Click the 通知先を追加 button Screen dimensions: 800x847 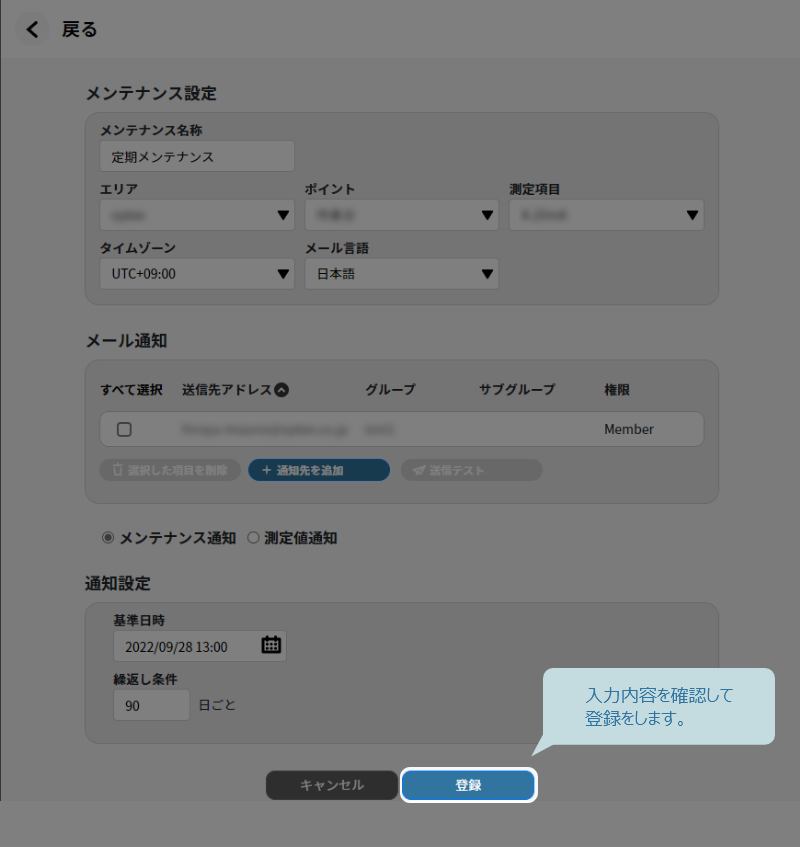(319, 470)
